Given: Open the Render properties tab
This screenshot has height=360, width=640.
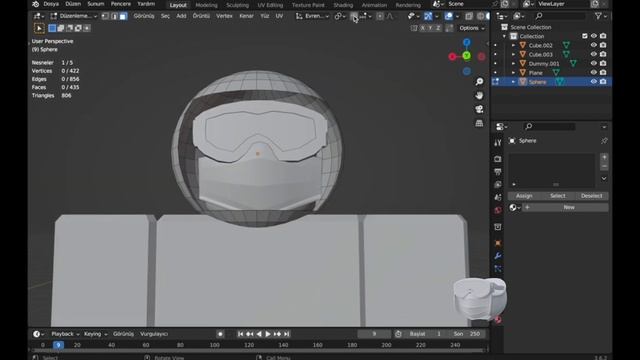Looking at the screenshot, I should tap(498, 159).
